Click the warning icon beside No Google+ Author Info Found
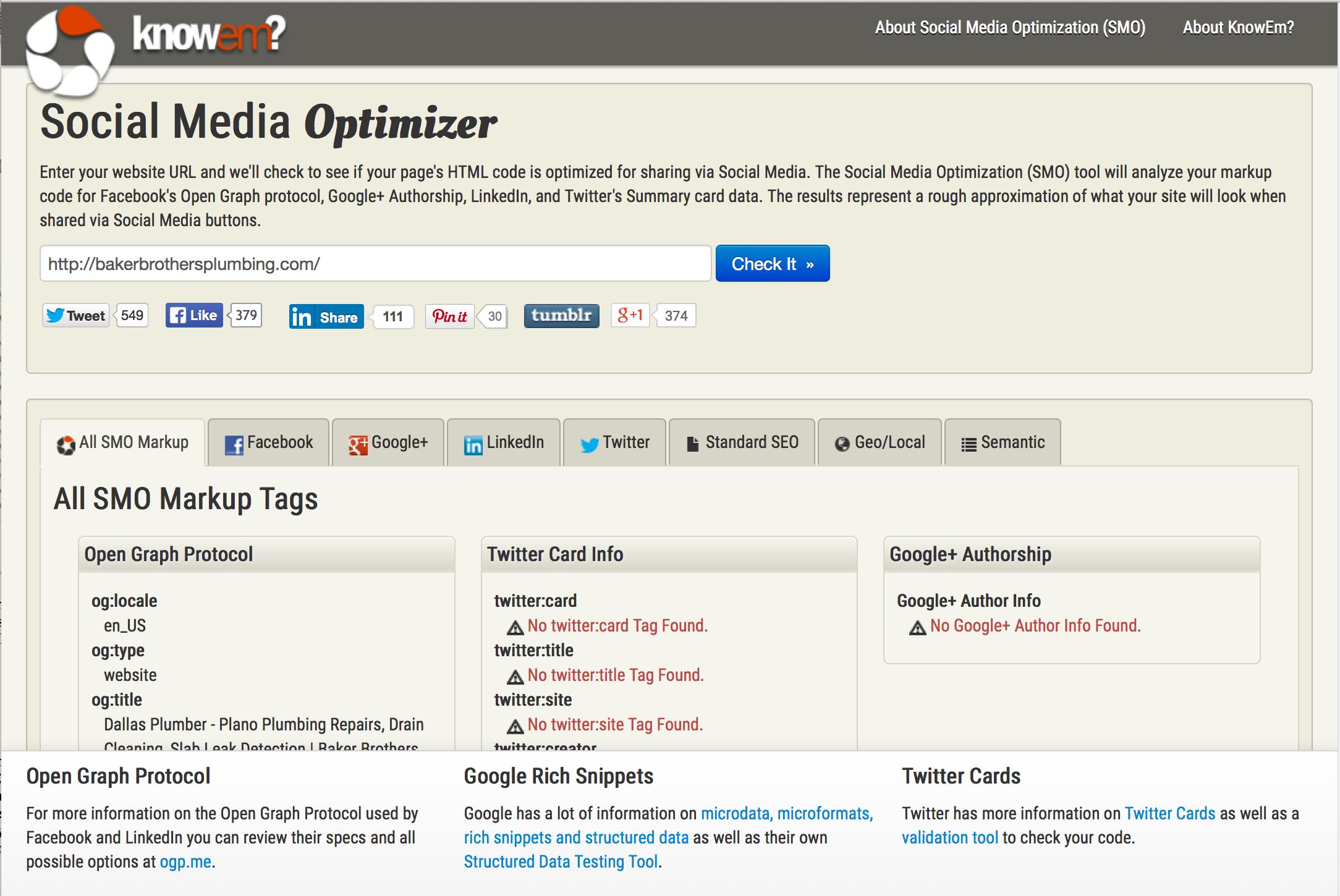 click(918, 628)
